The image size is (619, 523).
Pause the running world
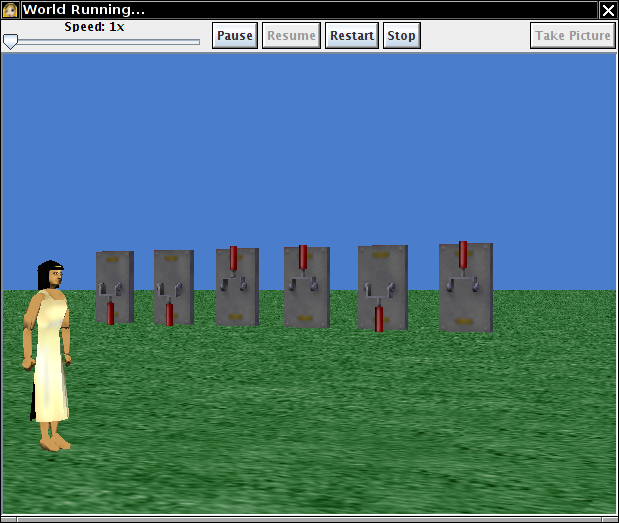pos(235,36)
